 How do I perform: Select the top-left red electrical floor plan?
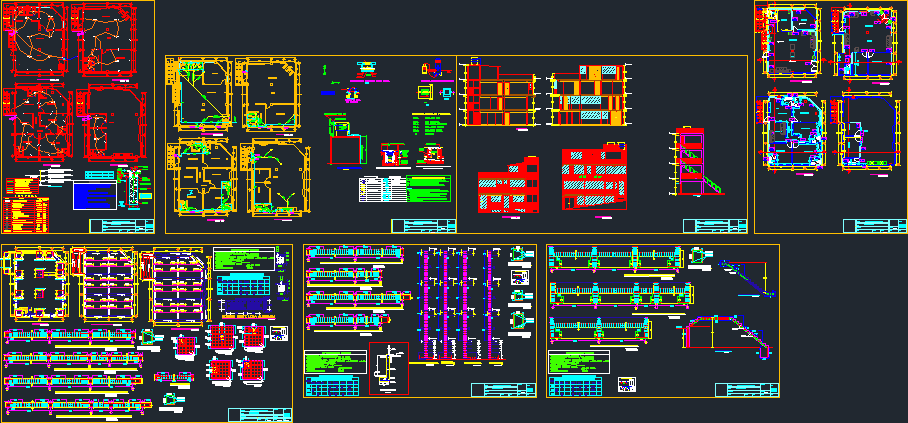(x=38, y=40)
